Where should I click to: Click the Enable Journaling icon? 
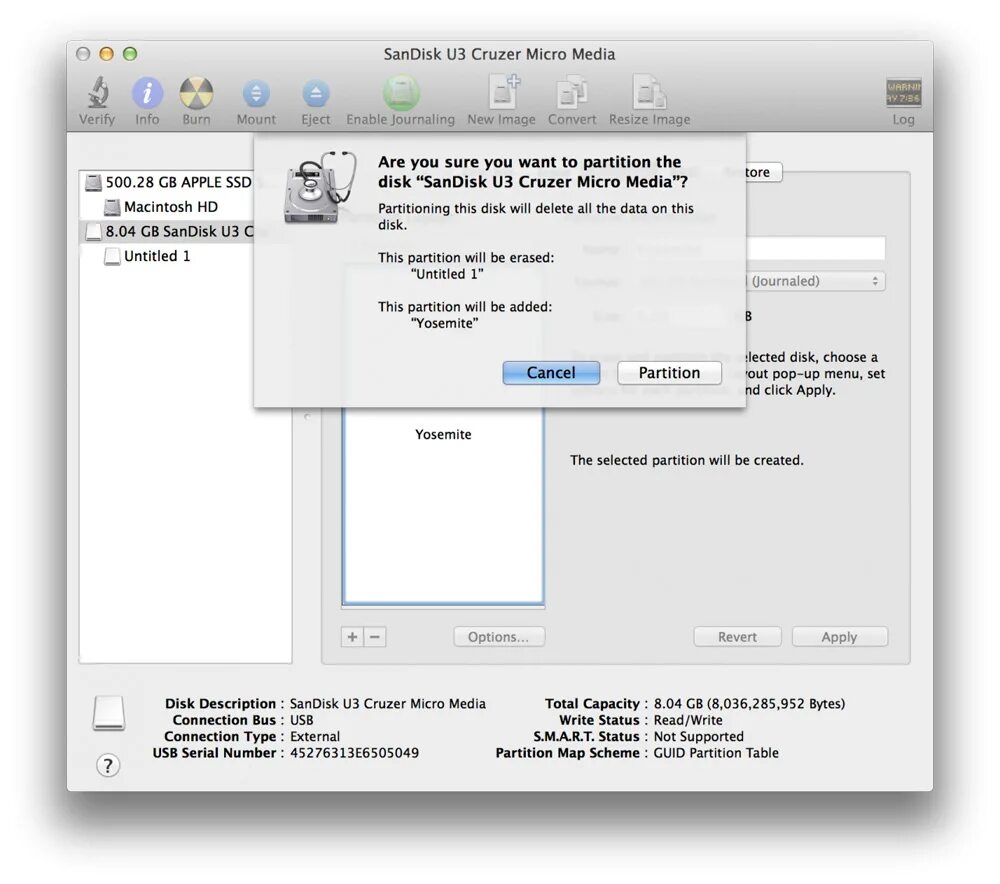tap(401, 93)
